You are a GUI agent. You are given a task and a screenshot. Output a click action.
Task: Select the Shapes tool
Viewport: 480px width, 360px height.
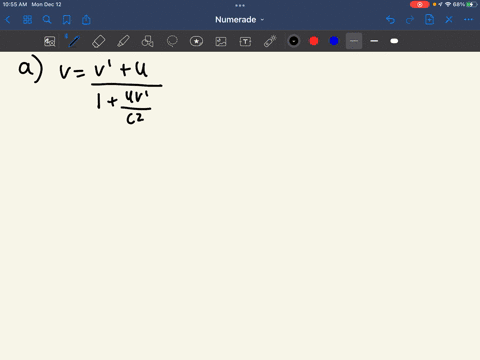147,41
